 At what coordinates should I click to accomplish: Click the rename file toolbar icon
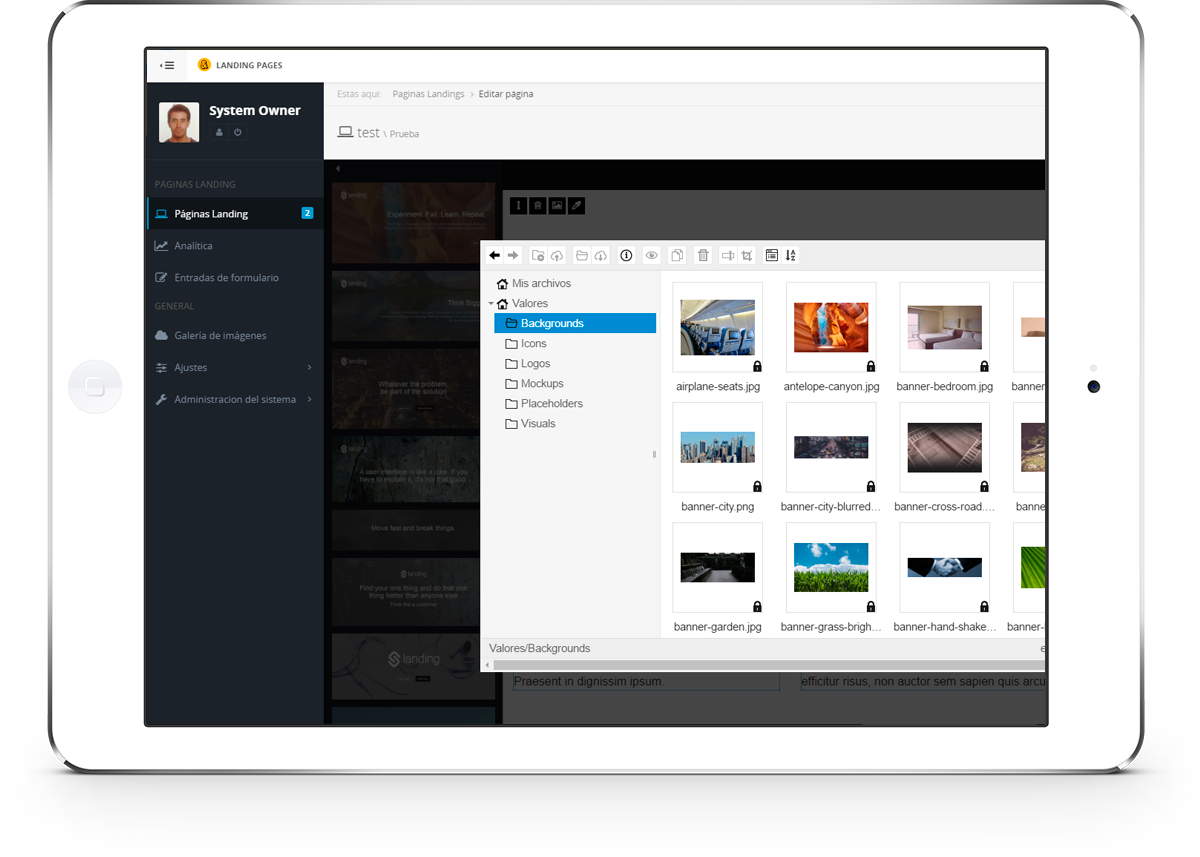tap(728, 256)
